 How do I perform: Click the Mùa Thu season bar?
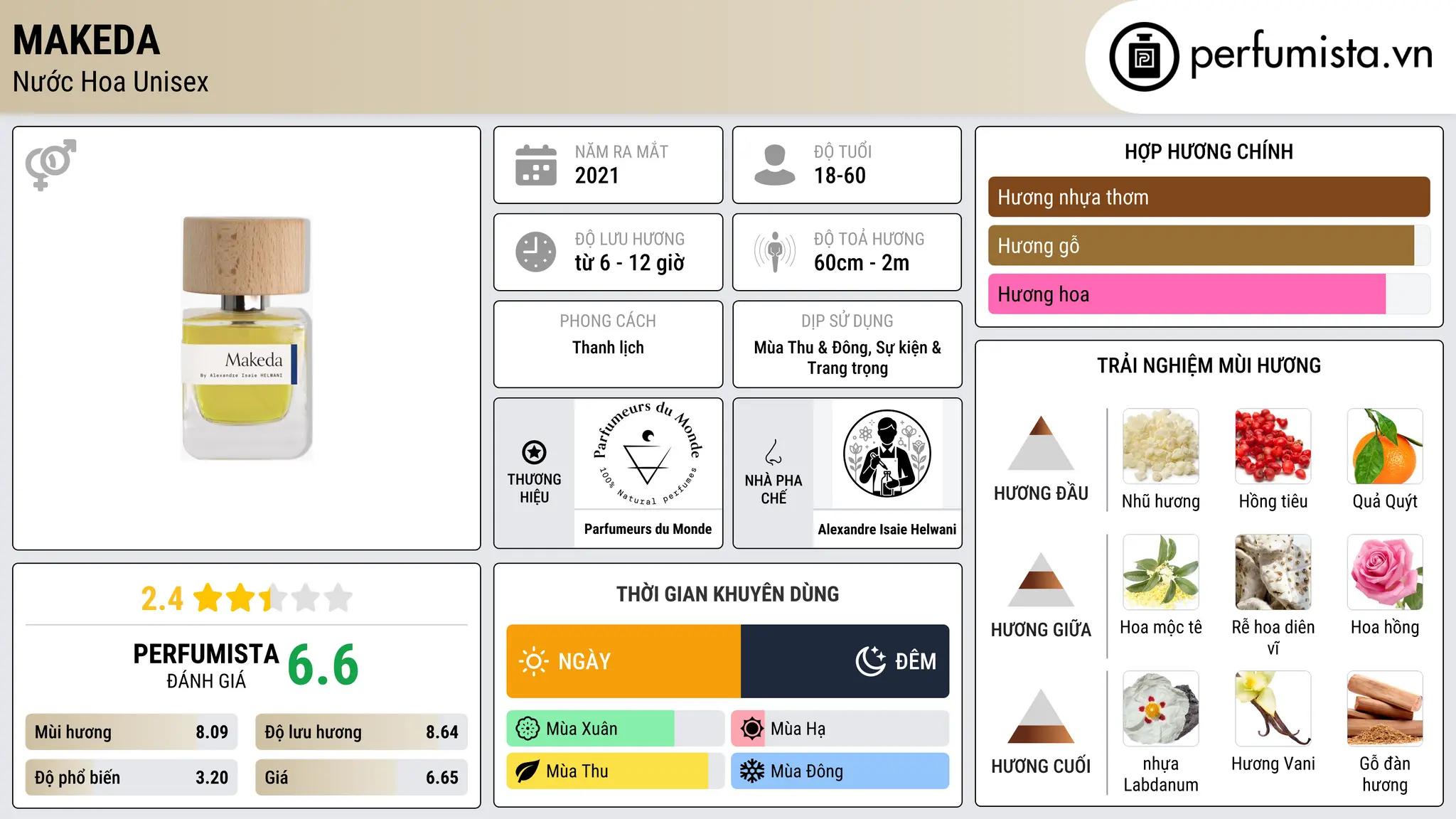point(615,771)
